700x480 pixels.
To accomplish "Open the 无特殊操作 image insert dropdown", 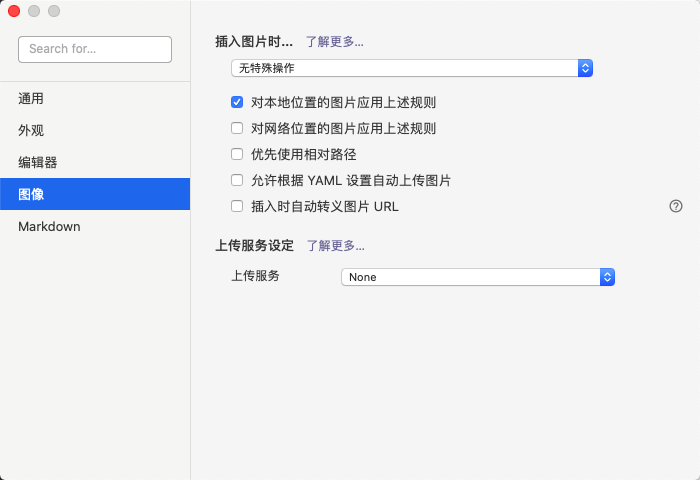I will pos(412,68).
